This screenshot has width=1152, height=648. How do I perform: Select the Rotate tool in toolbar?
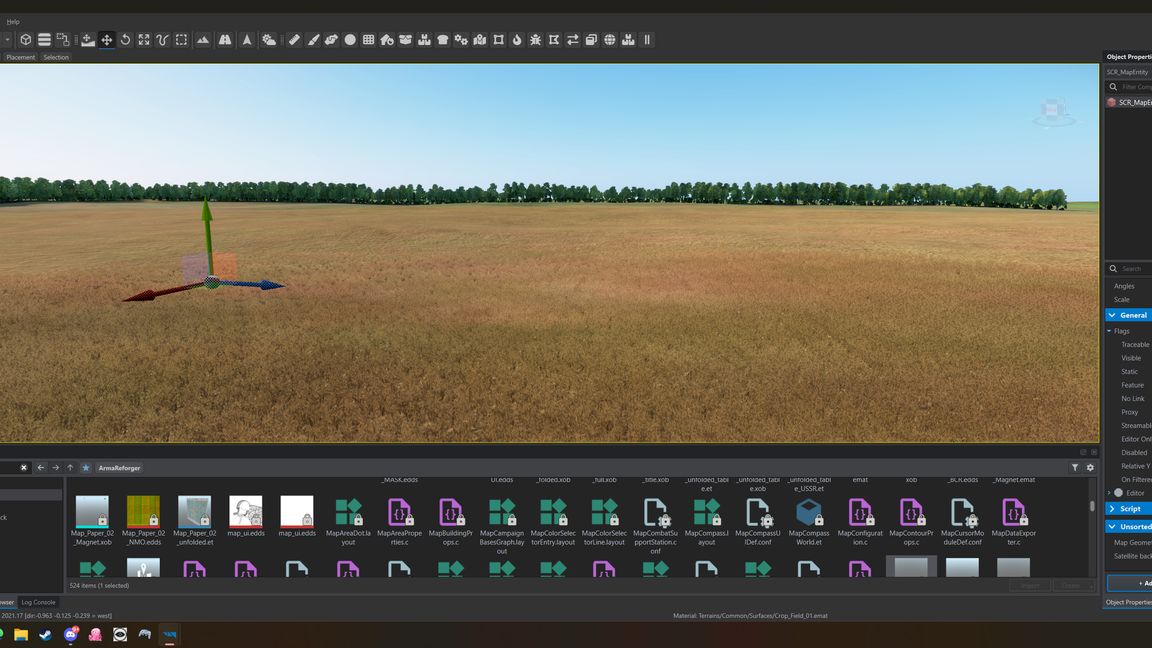125,40
